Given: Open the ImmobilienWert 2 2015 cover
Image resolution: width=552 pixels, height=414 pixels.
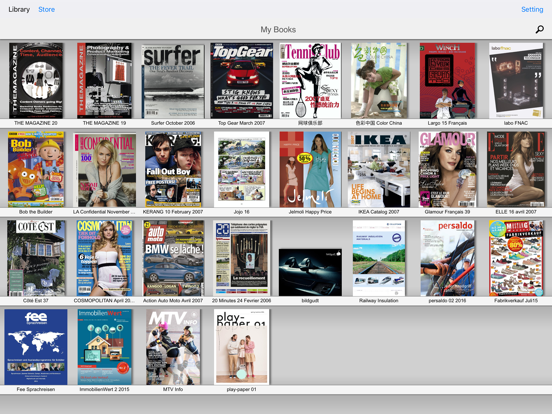Looking at the screenshot, I should tap(104, 347).
